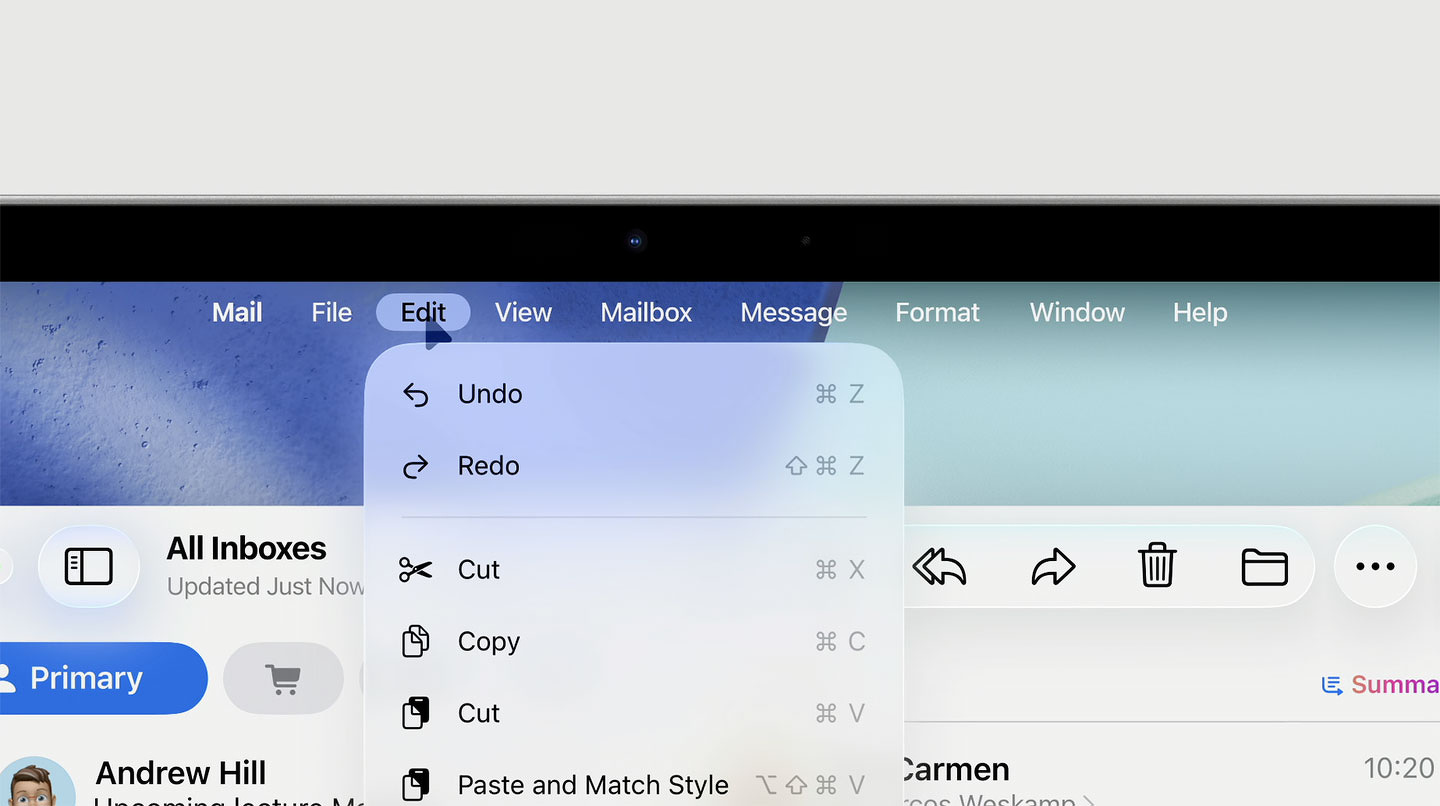Viewport: 1440px width, 806px height.
Task: Open the email from Andrew Hill
Action: pos(182,780)
